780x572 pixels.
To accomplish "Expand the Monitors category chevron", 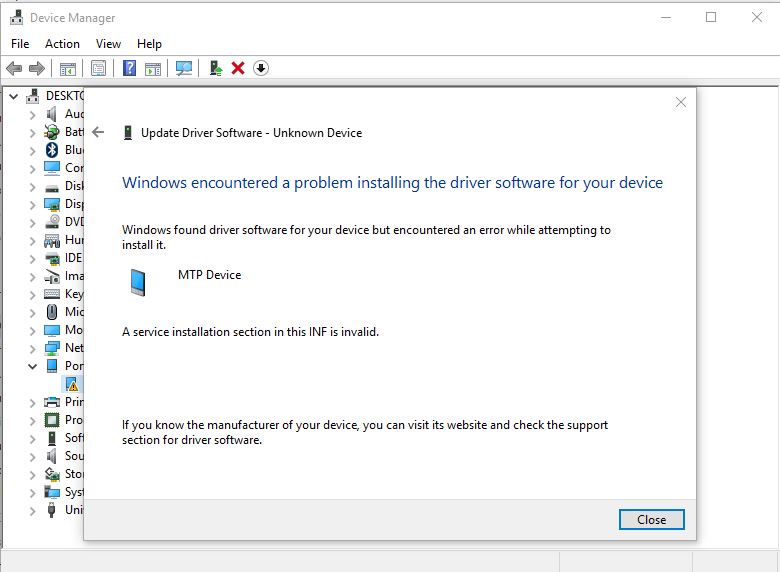I will click(x=32, y=330).
